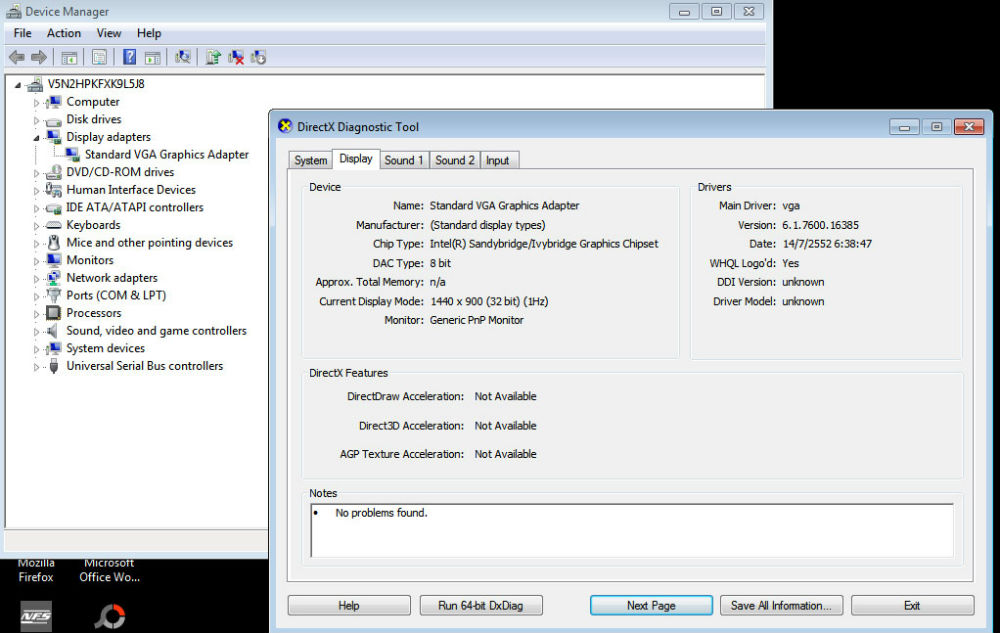Click the Scan for hardware changes toolbar icon
The image size is (1000, 633).
coord(183,58)
